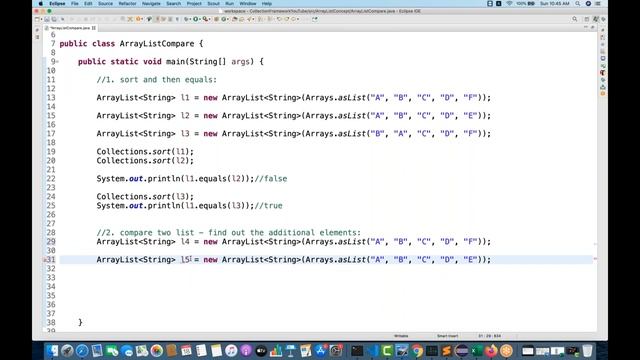Click the class name ArrayListCompare in code

[x=157, y=44]
